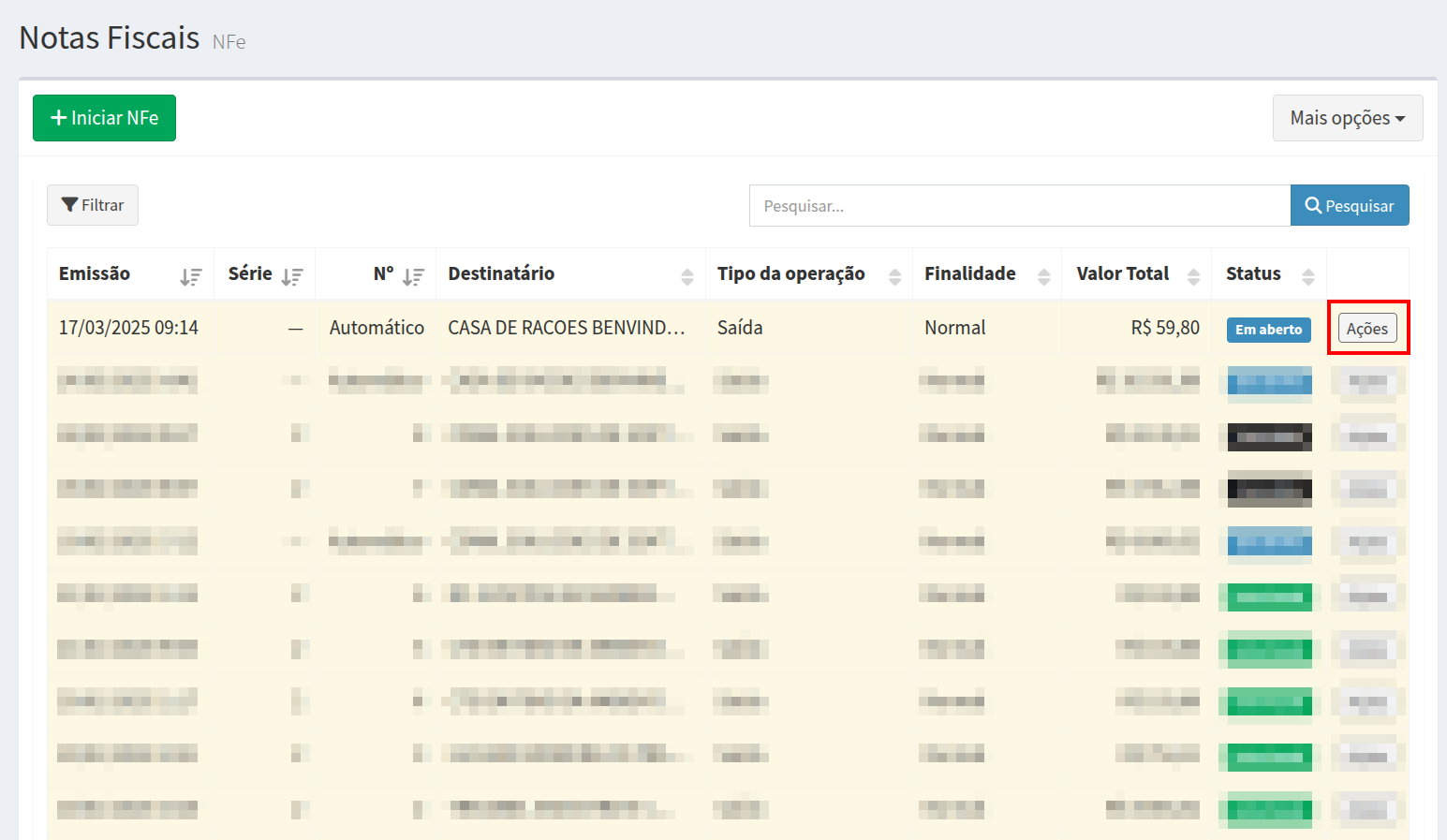Sort the Finalidade column arrows
This screenshot has height=840, width=1447.
pyautogui.click(x=1043, y=276)
